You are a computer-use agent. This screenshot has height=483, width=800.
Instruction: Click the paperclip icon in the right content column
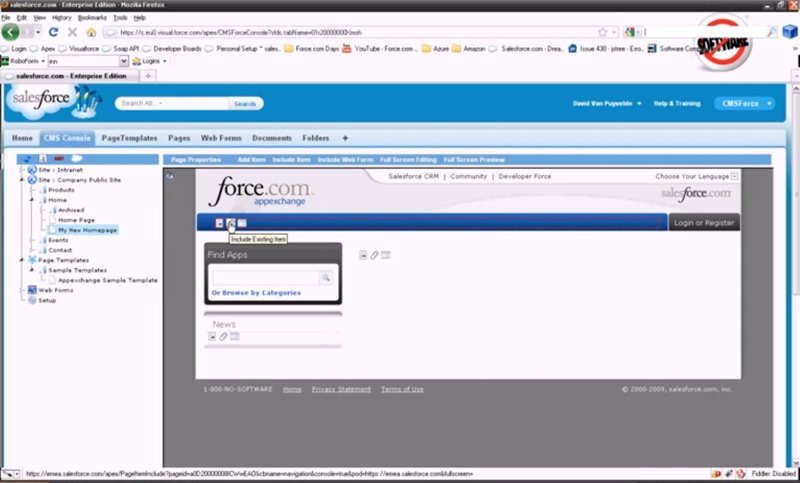(374, 255)
